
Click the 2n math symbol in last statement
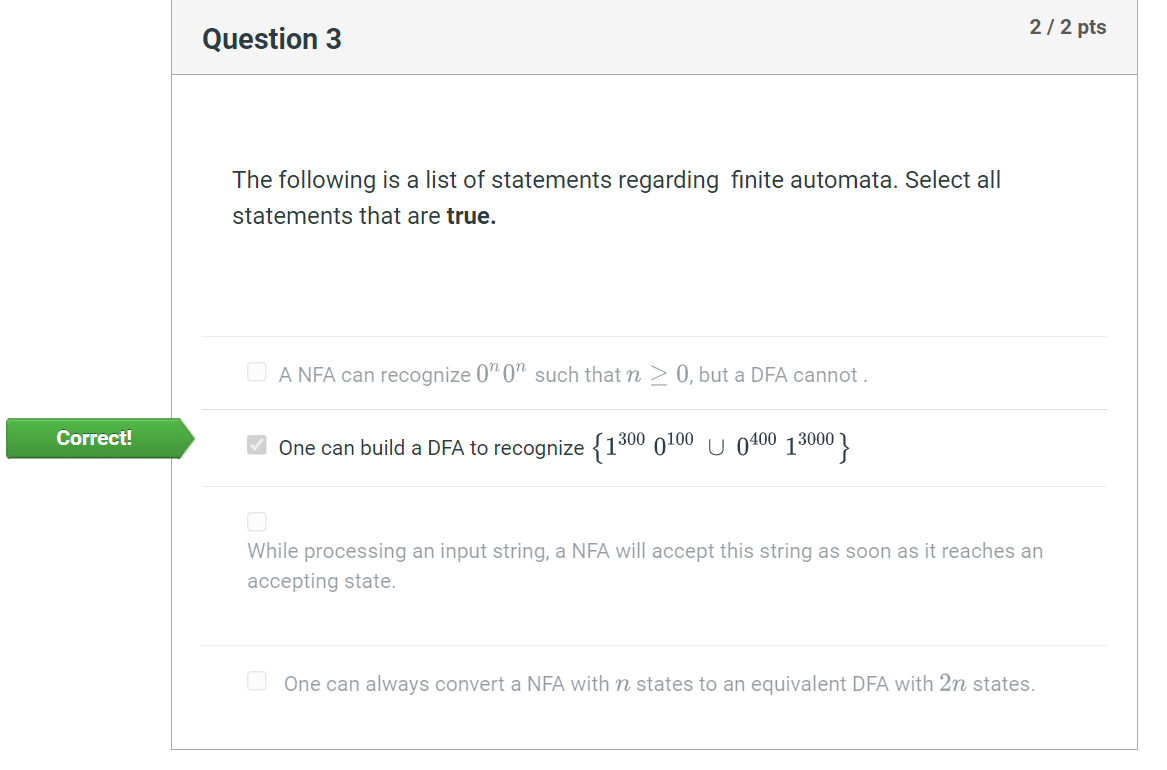click(x=953, y=682)
